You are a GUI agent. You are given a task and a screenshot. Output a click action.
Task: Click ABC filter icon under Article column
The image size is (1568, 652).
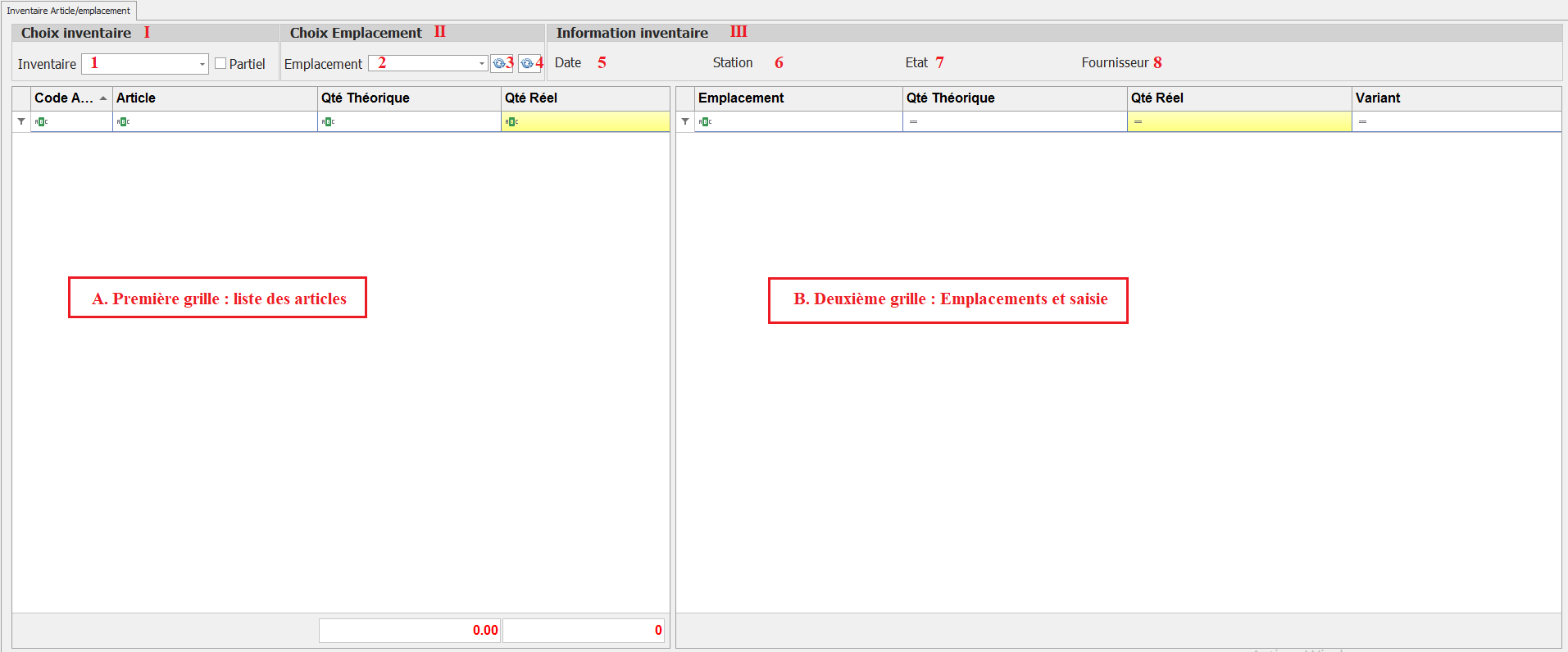[123, 121]
